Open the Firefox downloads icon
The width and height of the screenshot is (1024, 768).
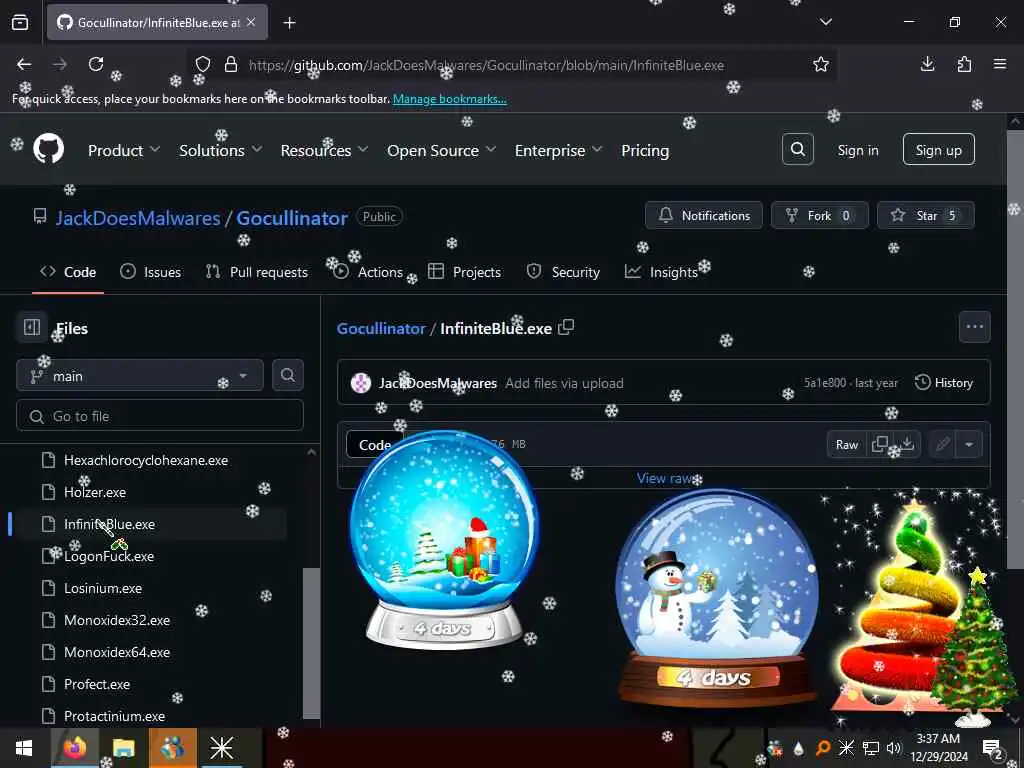(x=927, y=64)
